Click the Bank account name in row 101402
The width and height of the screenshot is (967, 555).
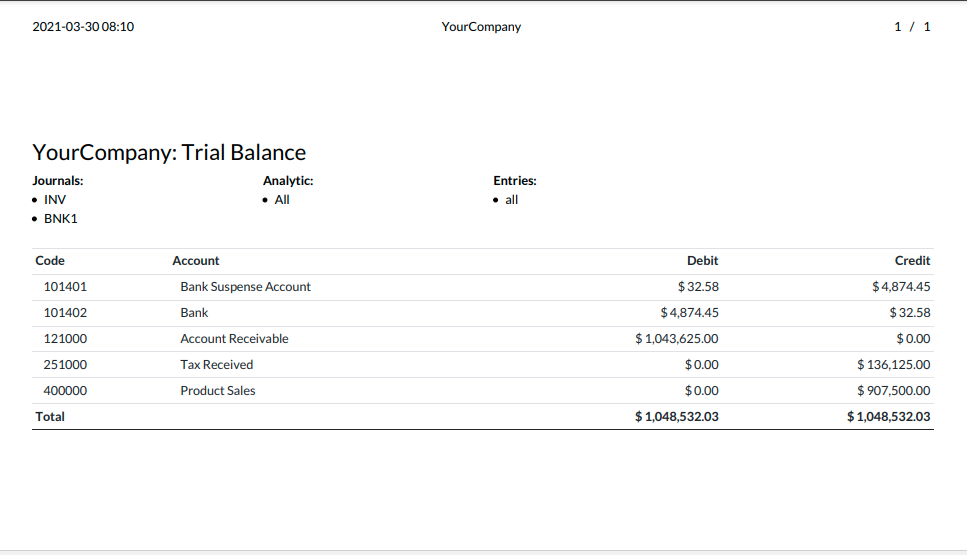tap(194, 313)
